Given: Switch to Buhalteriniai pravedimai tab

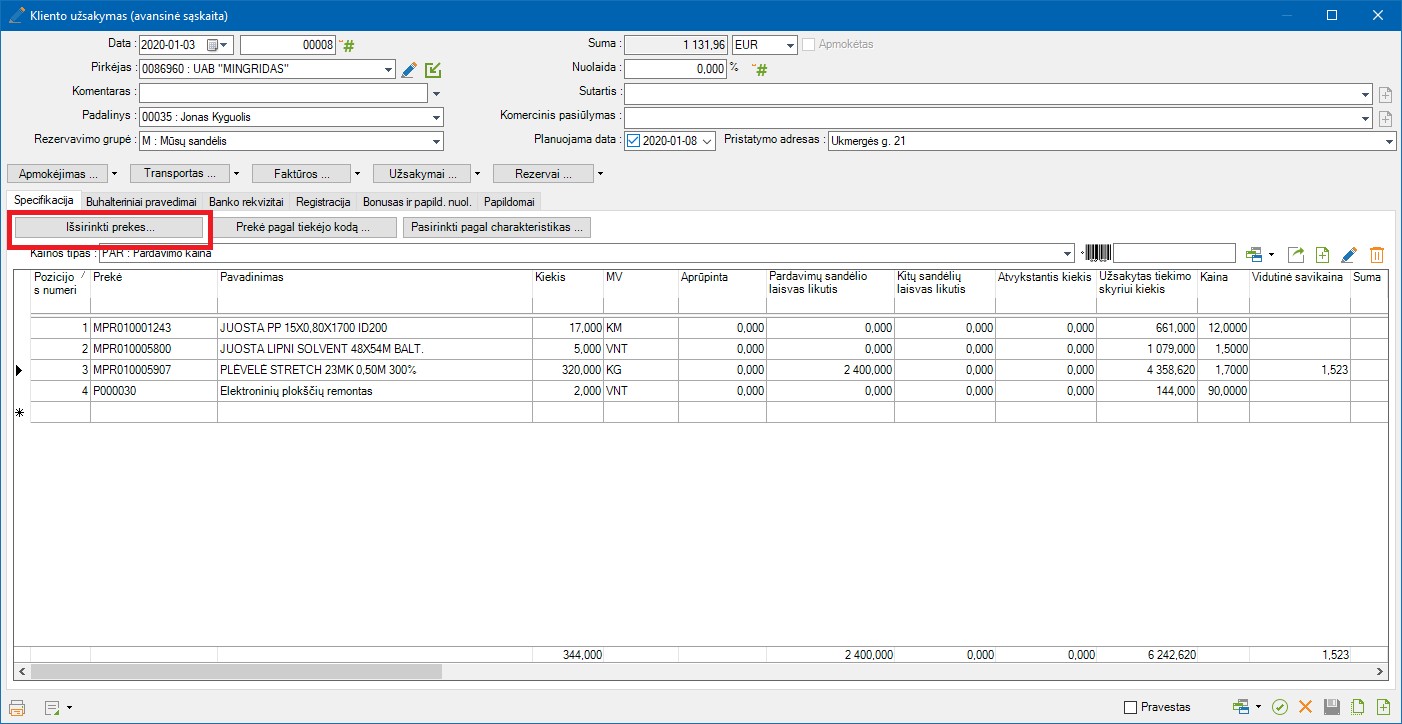Looking at the screenshot, I should (x=143, y=201).
